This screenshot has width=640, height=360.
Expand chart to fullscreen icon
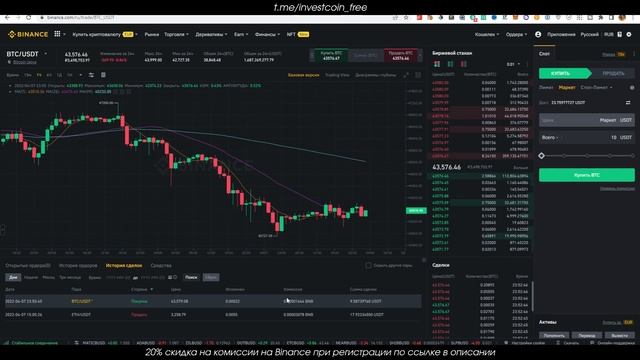pos(406,75)
